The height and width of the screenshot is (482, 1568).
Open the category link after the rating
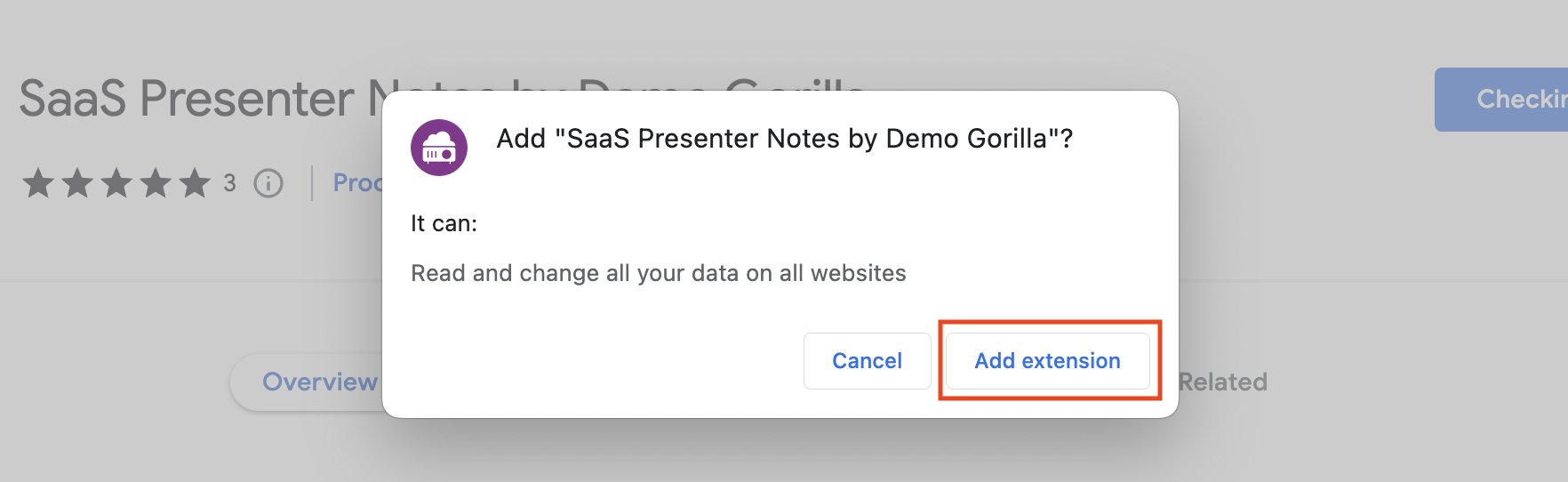(357, 183)
